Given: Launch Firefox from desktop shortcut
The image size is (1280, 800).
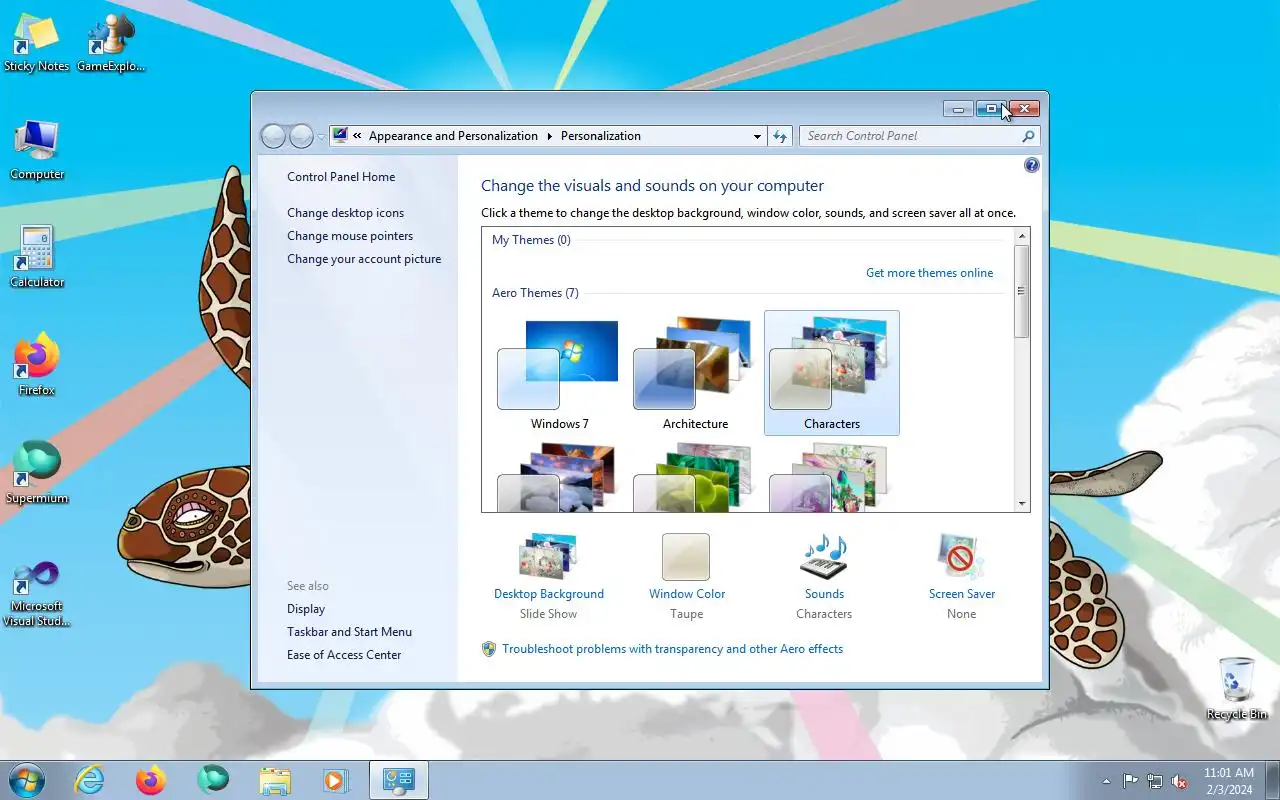Looking at the screenshot, I should [x=37, y=366].
